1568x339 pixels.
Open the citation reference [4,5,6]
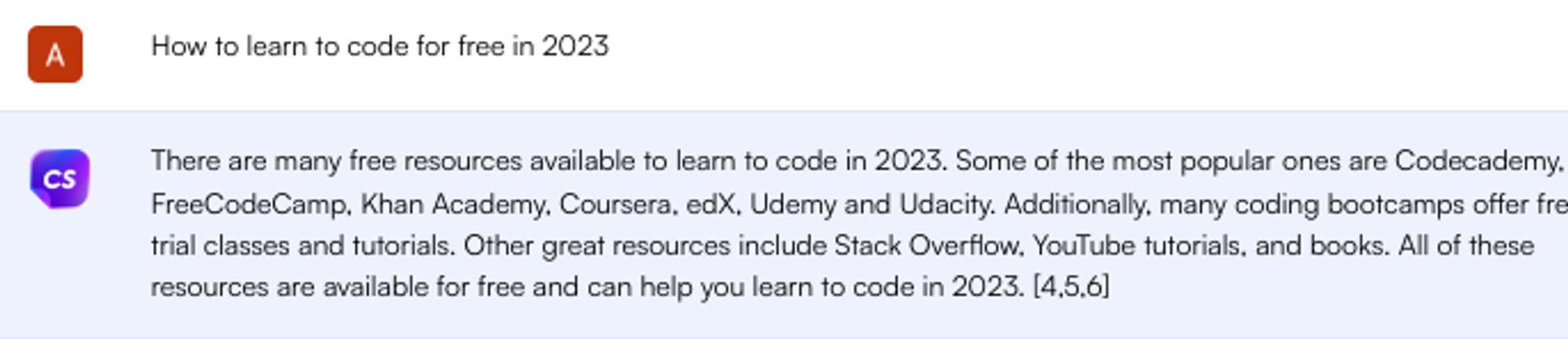(1071, 286)
